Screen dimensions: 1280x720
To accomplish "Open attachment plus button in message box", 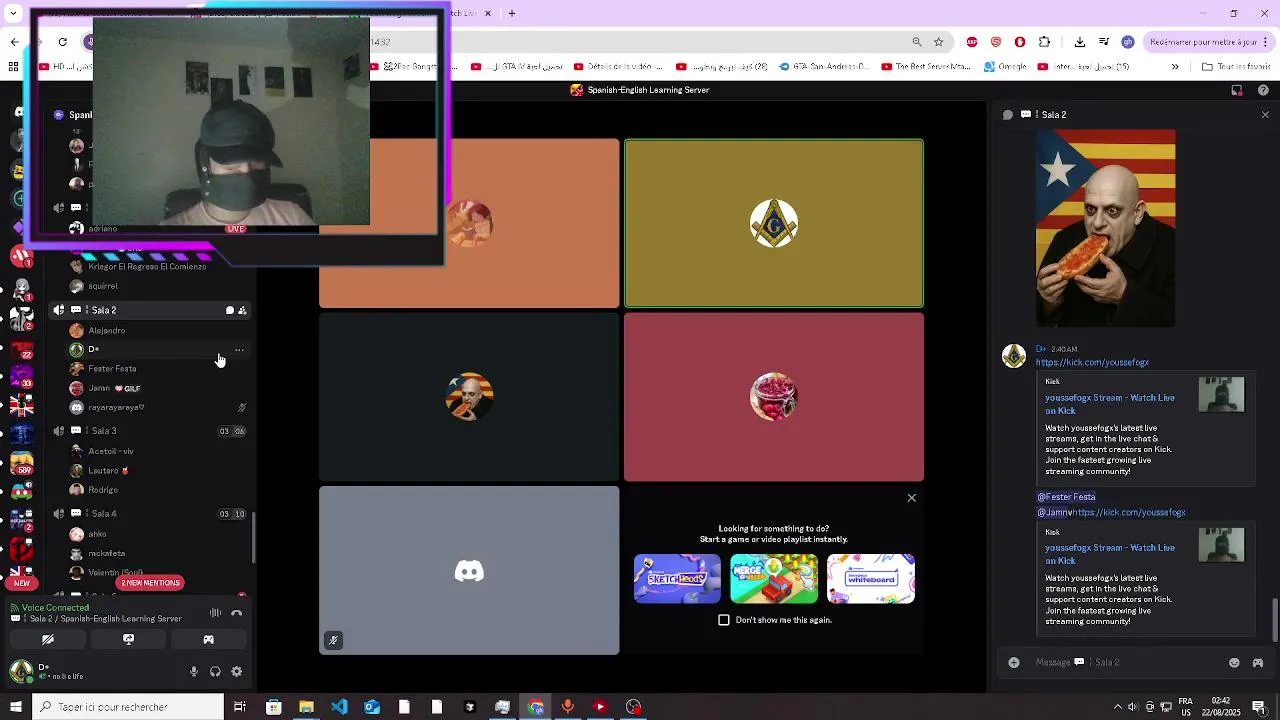I will (1014, 662).
